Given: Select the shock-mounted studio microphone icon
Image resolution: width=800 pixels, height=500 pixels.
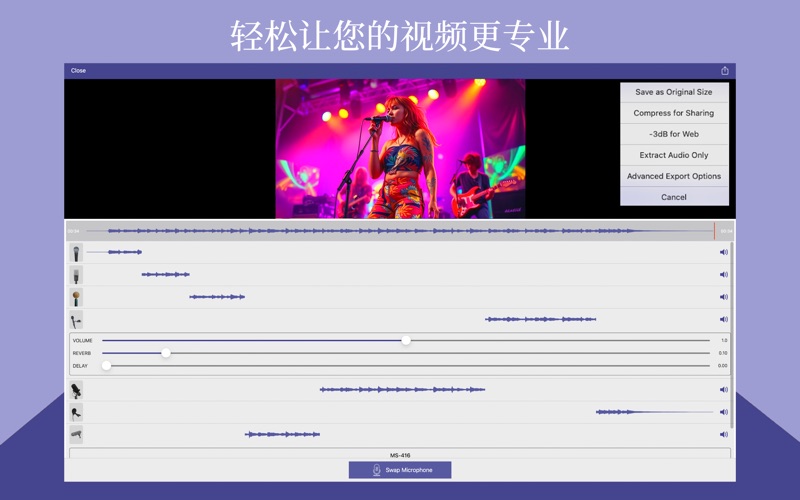Looking at the screenshot, I should (x=76, y=390).
